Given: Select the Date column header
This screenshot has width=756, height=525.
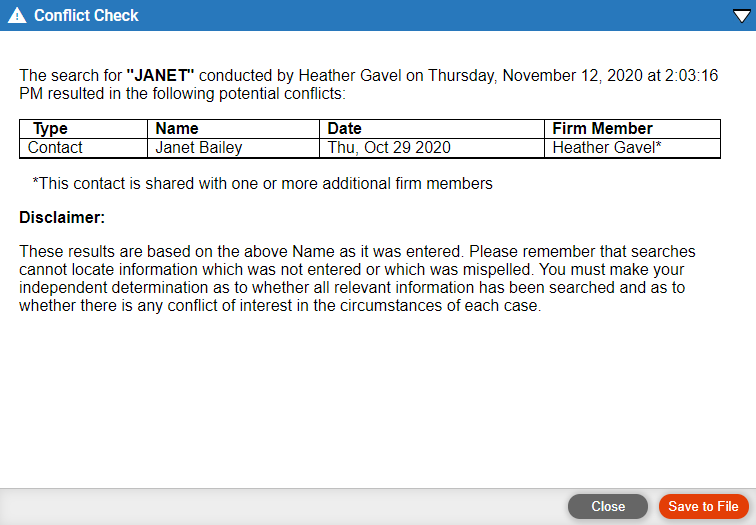Looking at the screenshot, I should click(x=344, y=129).
